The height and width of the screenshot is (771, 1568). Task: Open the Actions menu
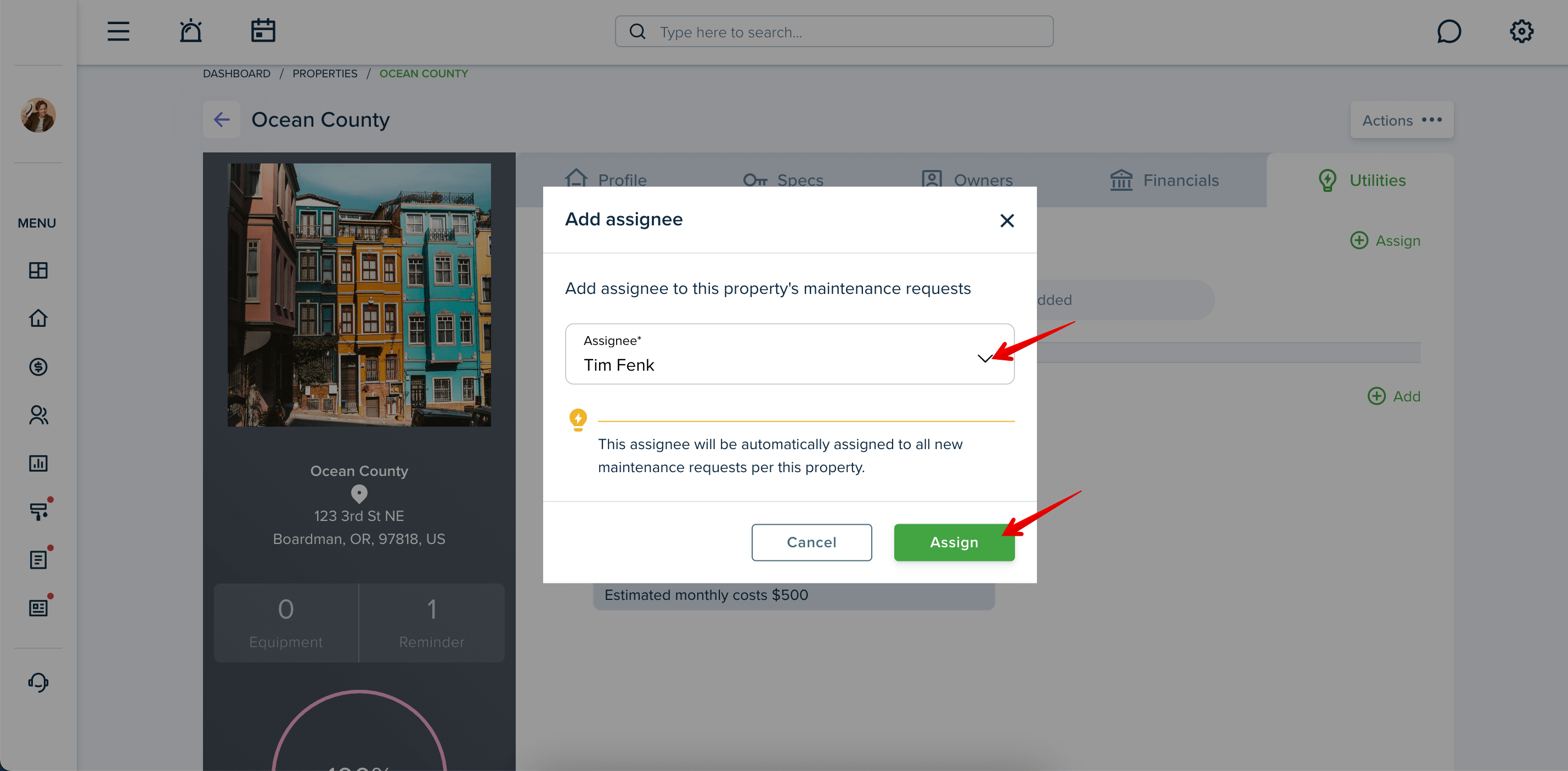1402,120
